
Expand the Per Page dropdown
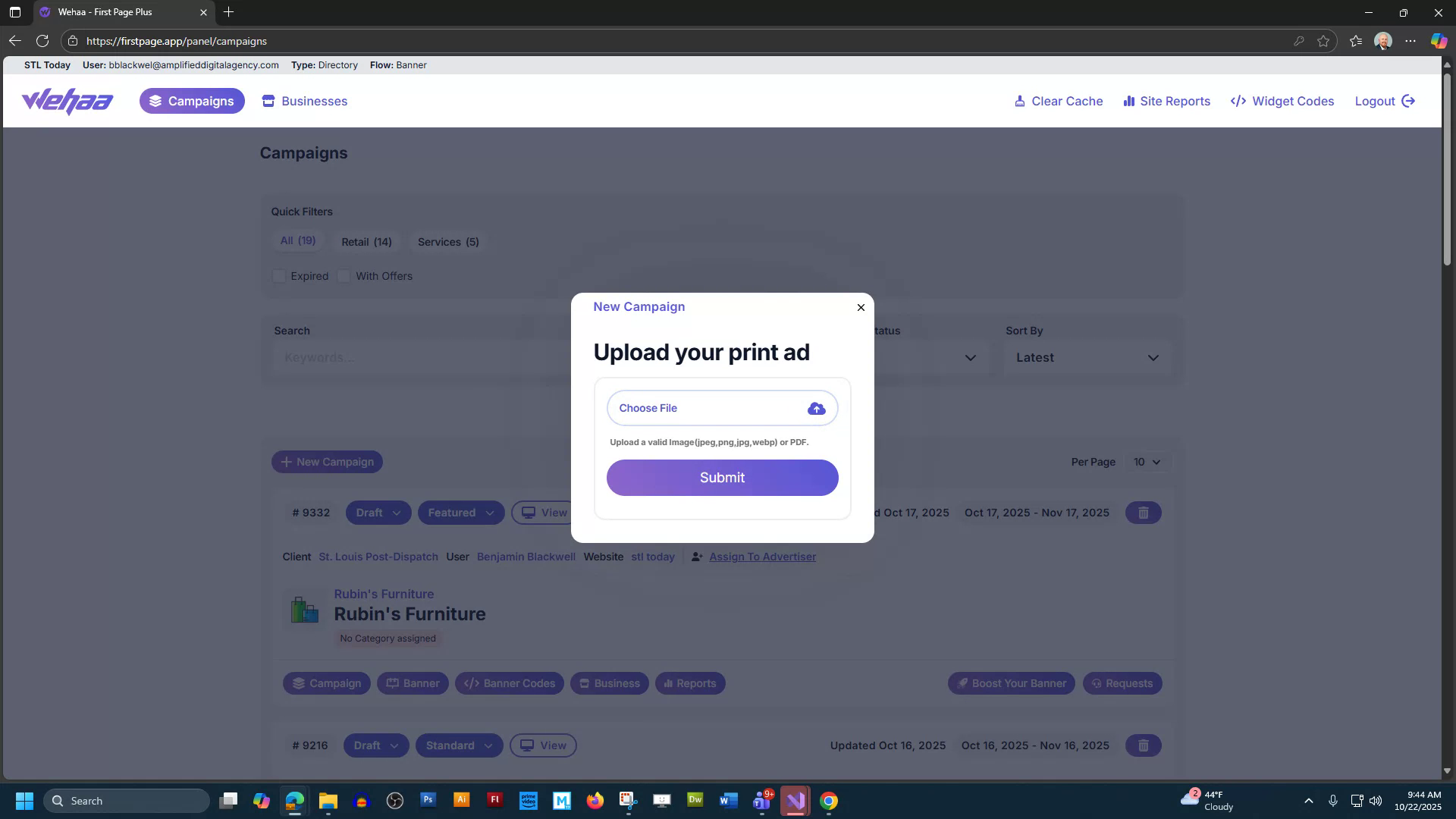pos(1147,462)
